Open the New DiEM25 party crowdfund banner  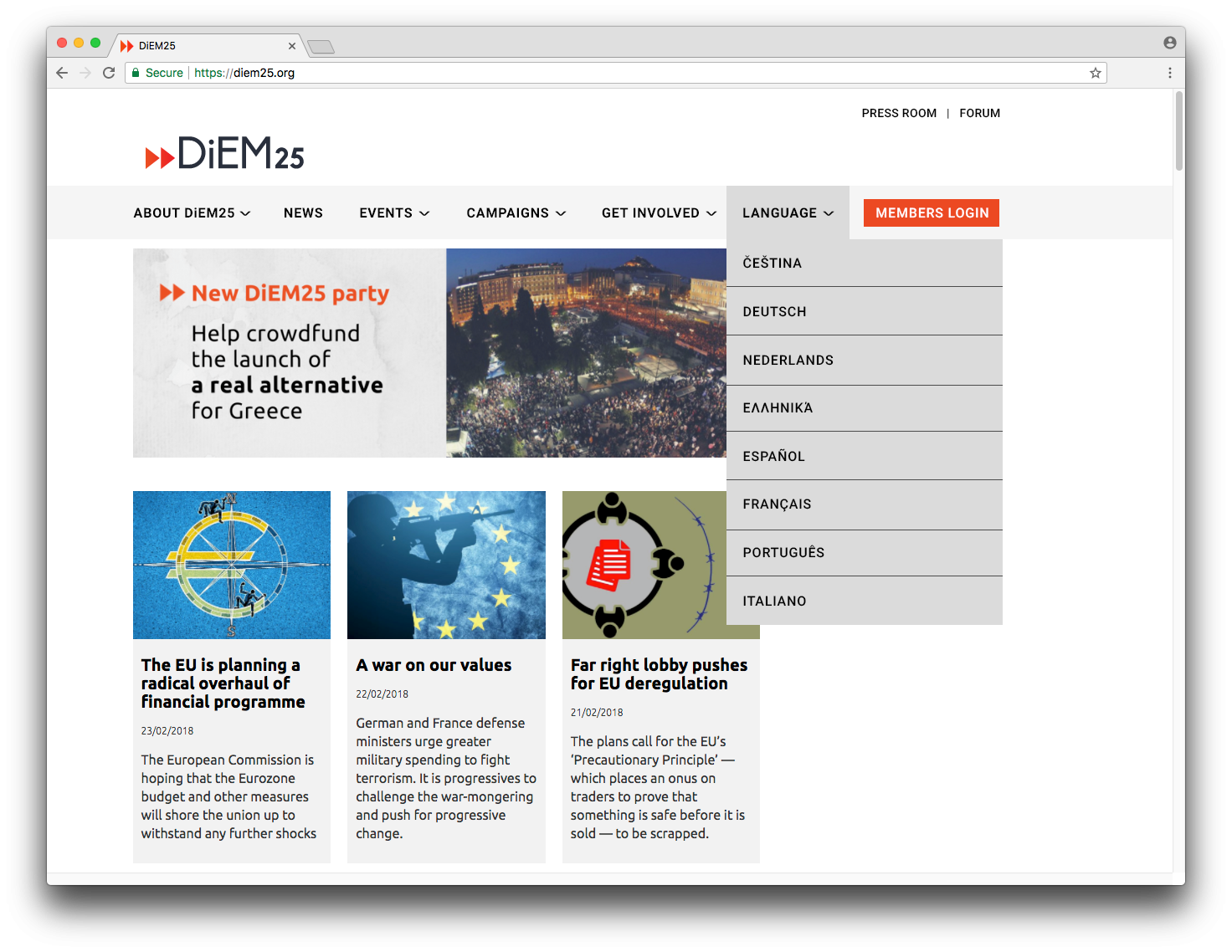(429, 353)
